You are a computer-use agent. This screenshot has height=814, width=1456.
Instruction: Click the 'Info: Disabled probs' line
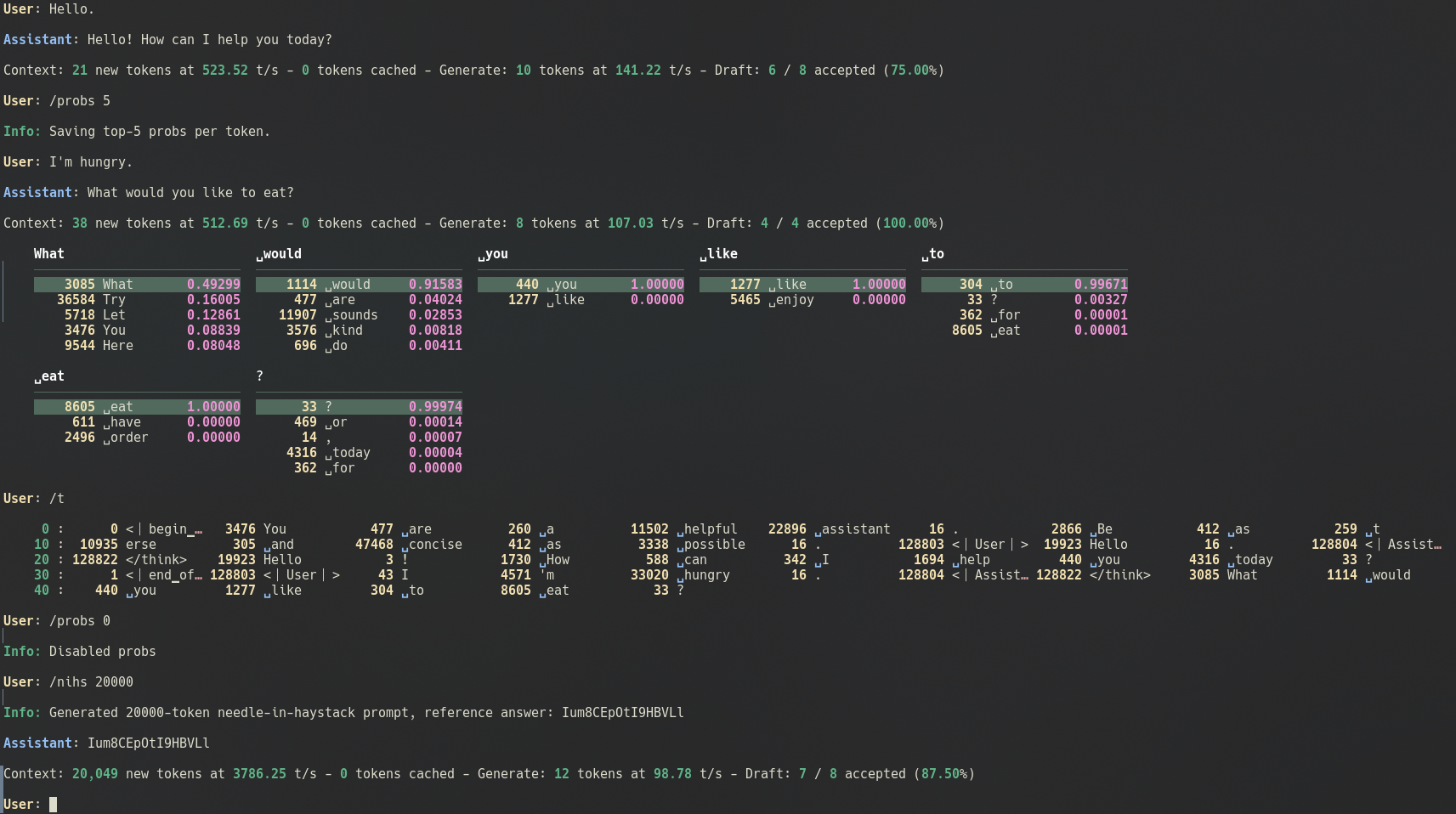tap(80, 651)
